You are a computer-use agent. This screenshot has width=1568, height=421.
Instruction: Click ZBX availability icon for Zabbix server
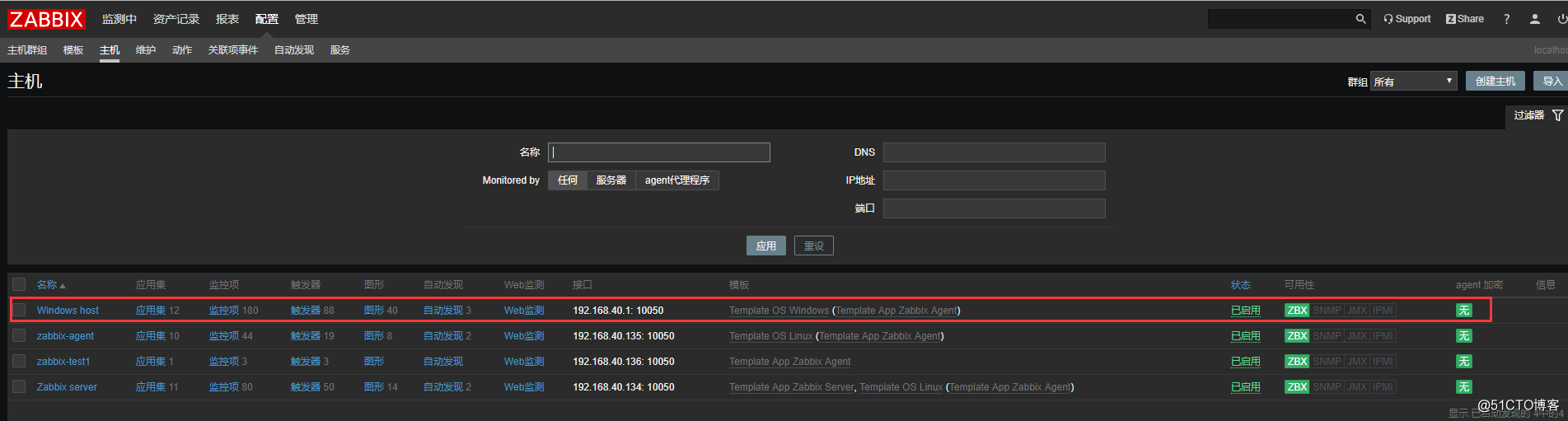[x=1297, y=387]
